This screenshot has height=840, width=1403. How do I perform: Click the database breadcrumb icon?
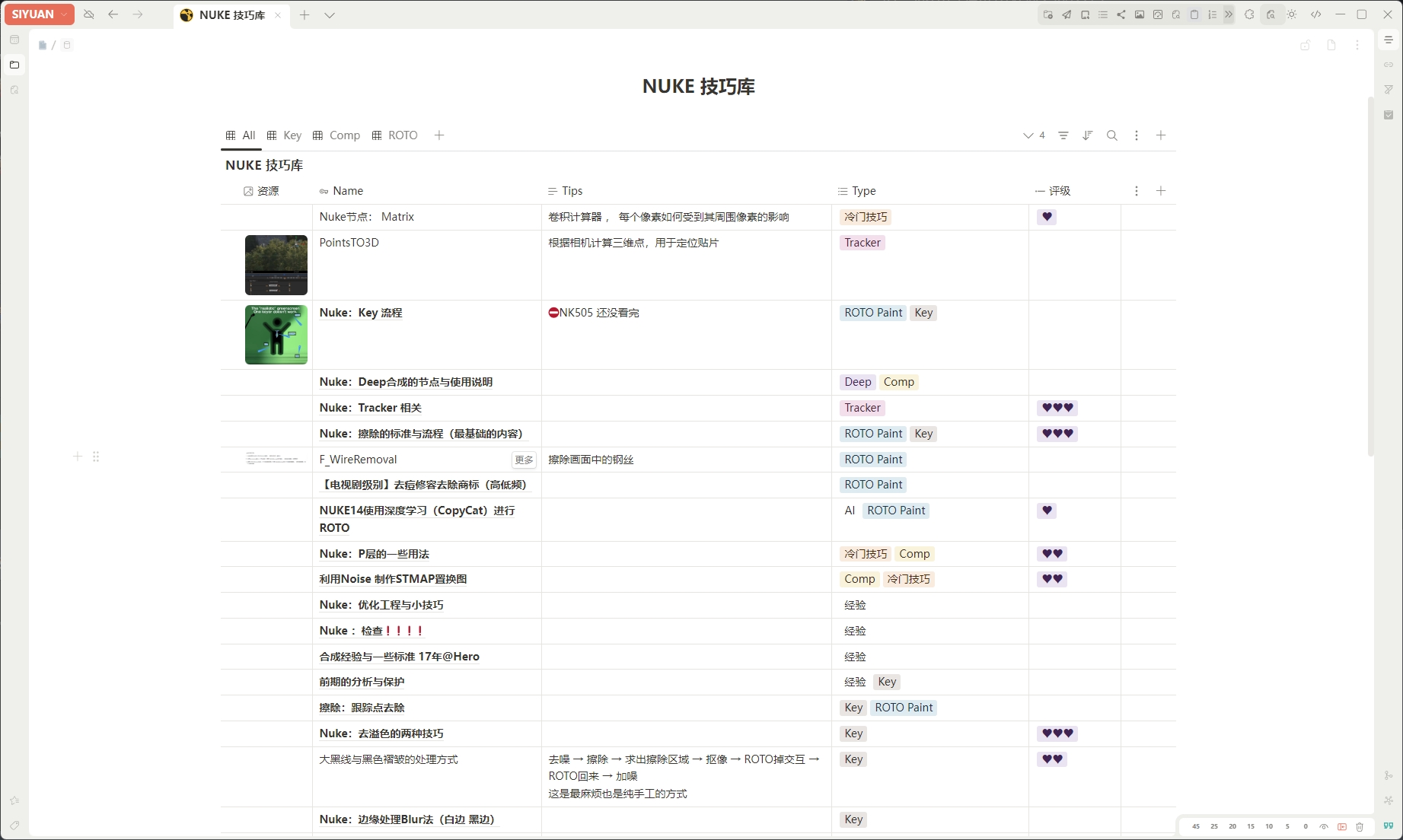(67, 45)
